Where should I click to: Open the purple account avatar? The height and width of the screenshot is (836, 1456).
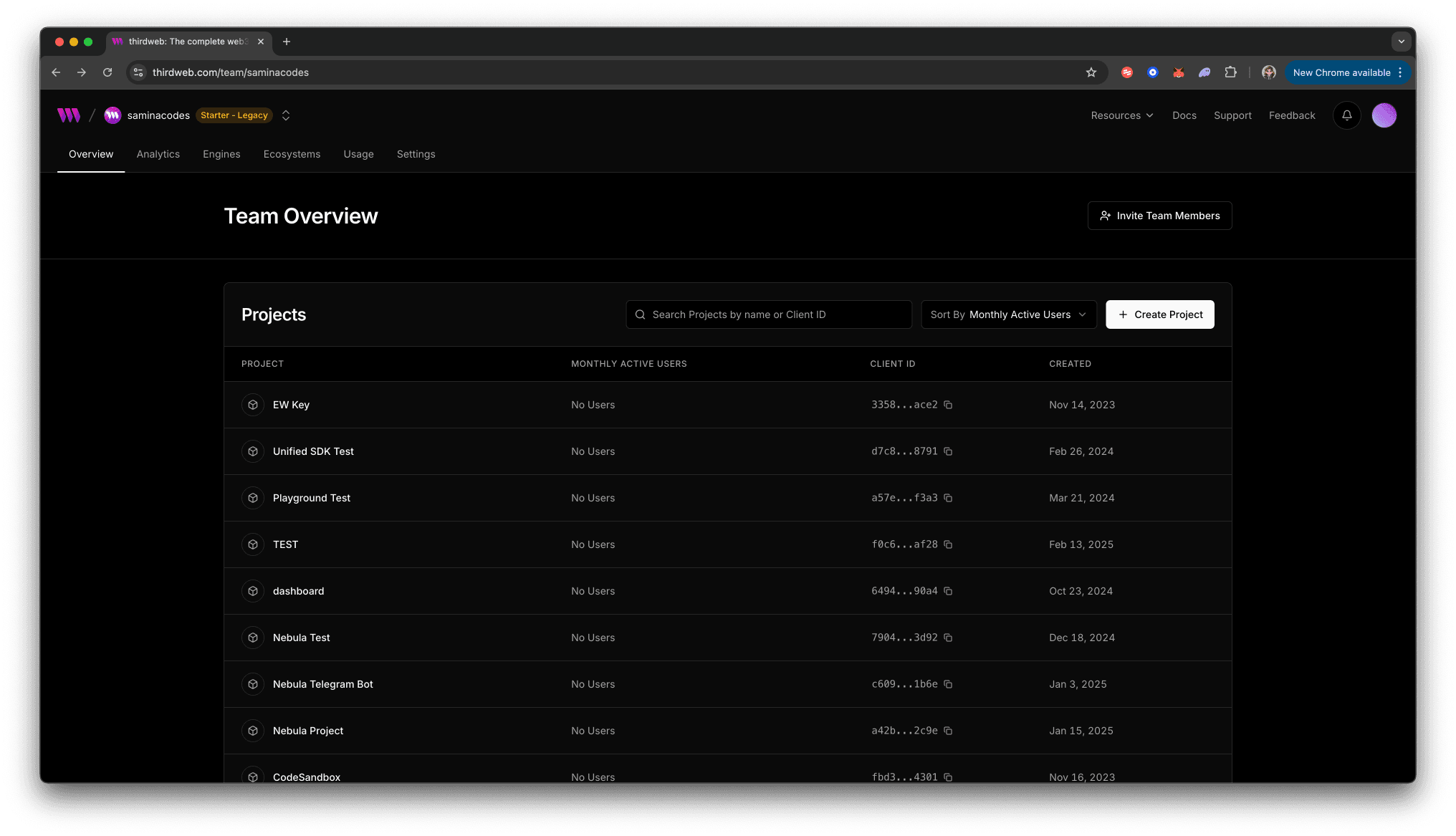coord(1384,115)
